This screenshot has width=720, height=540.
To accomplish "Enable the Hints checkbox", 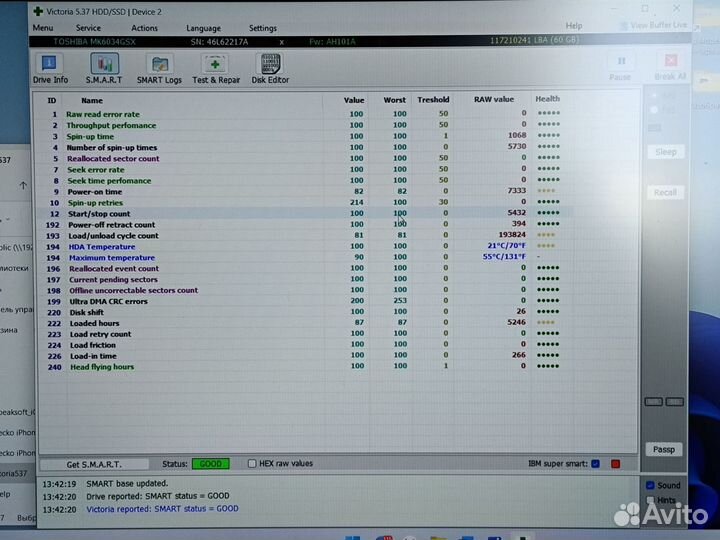I will click(651, 500).
